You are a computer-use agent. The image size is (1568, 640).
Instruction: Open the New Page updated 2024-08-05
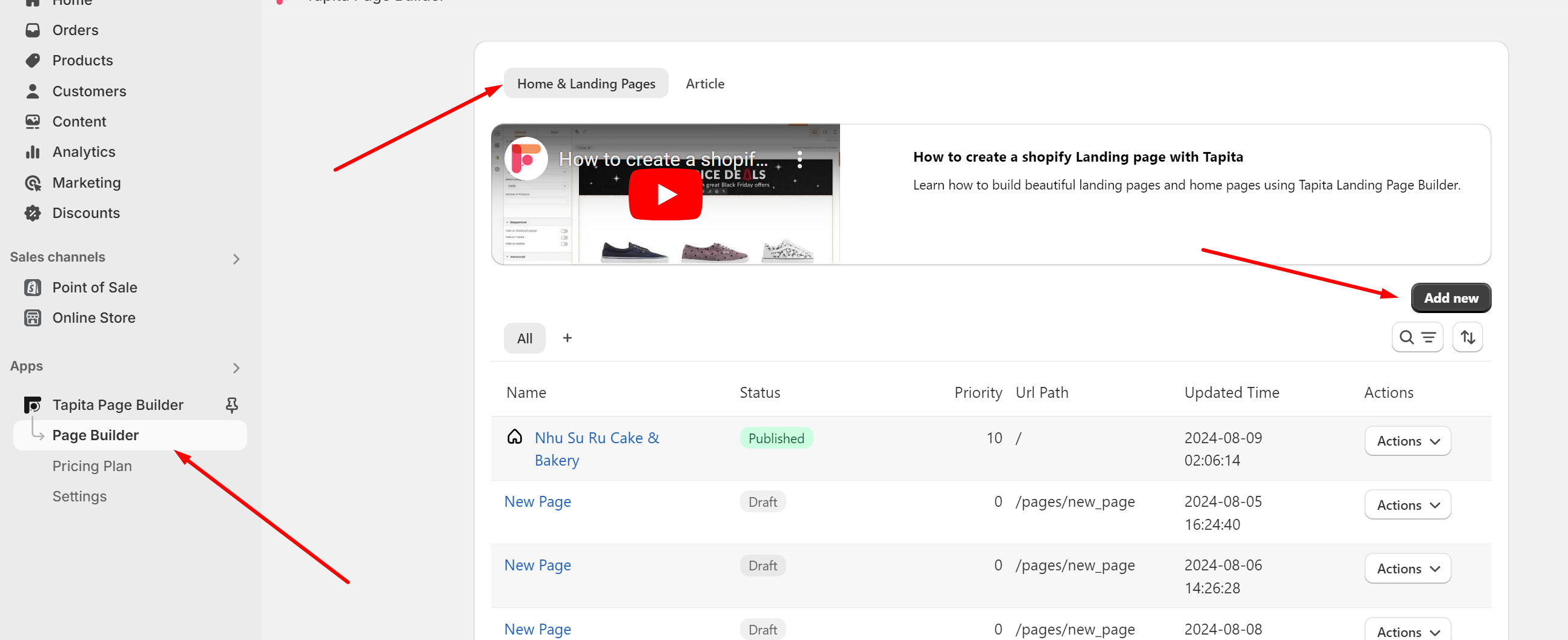[537, 501]
